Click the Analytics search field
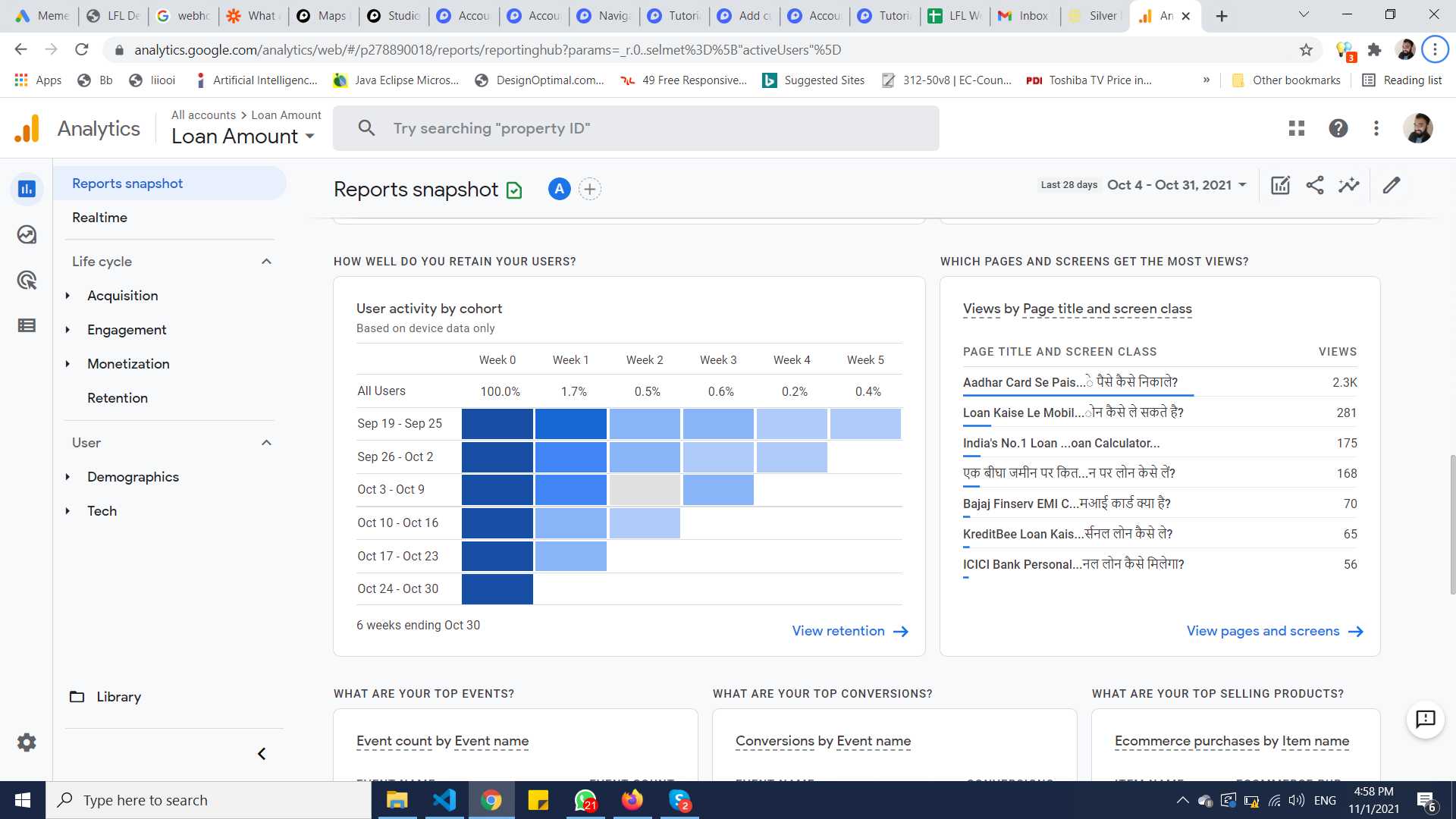This screenshot has width=1456, height=819. tap(635, 128)
